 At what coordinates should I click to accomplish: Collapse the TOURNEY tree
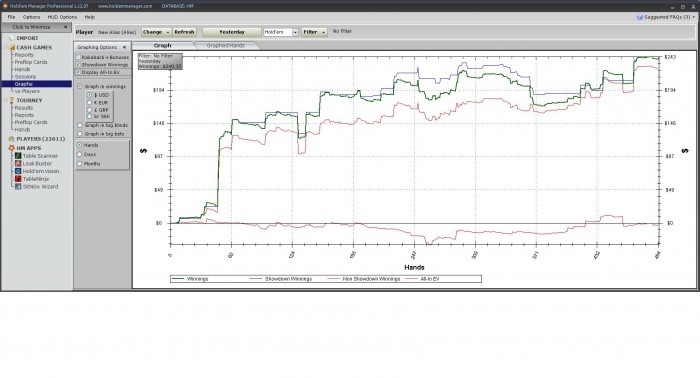[x=5, y=100]
